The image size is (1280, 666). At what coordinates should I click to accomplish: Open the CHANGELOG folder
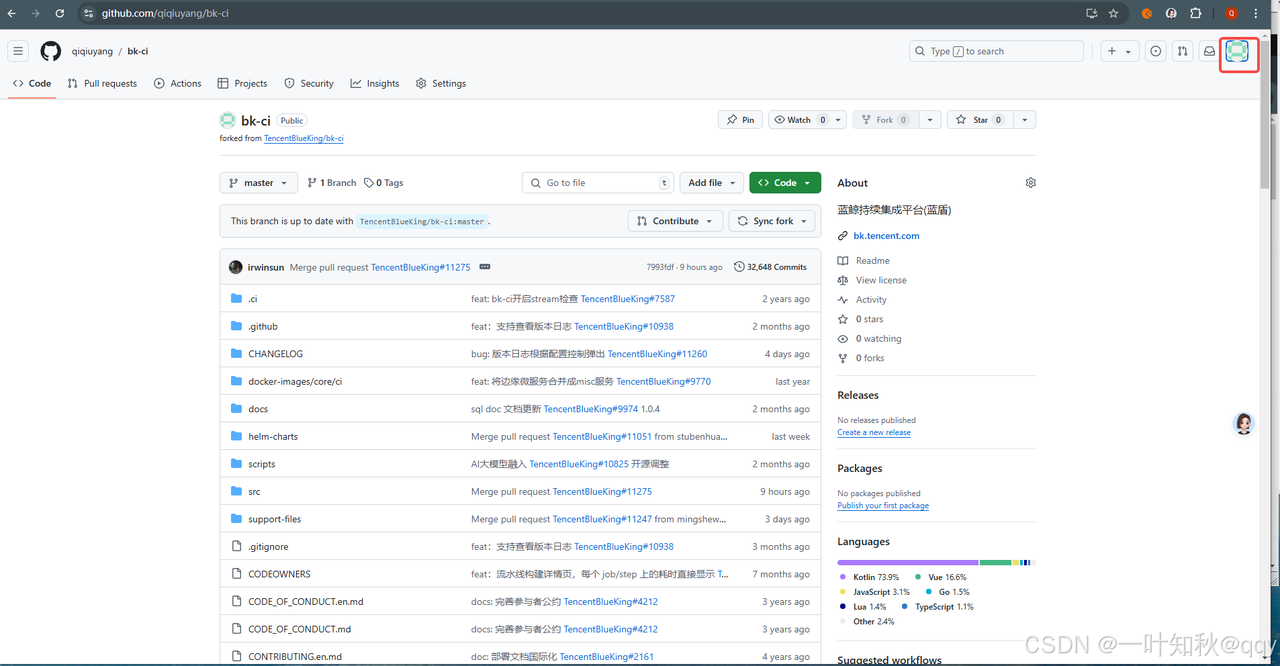[x=275, y=354]
